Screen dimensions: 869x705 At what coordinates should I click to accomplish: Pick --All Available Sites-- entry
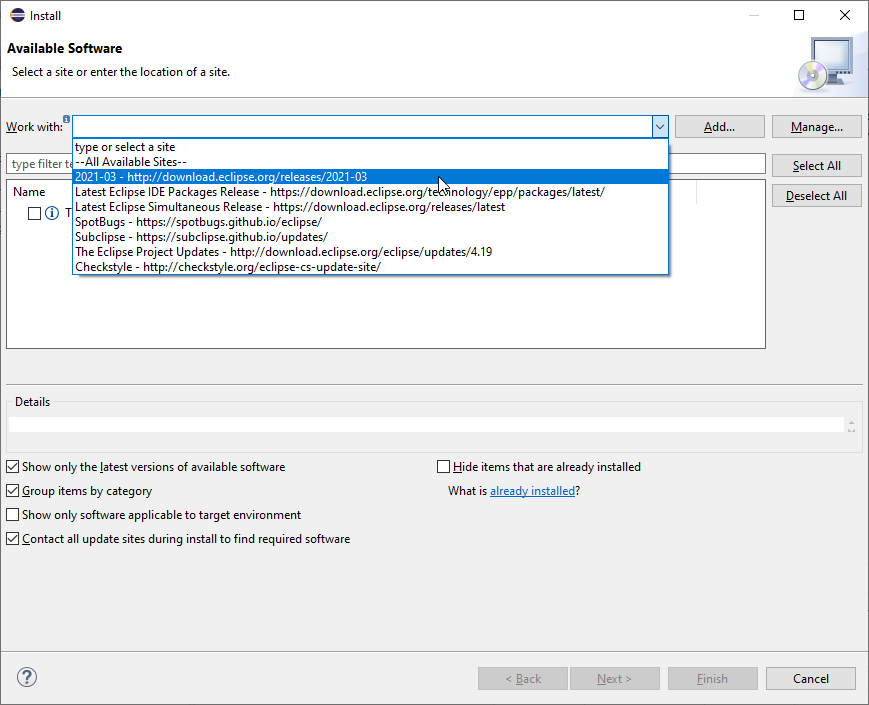[131, 162]
